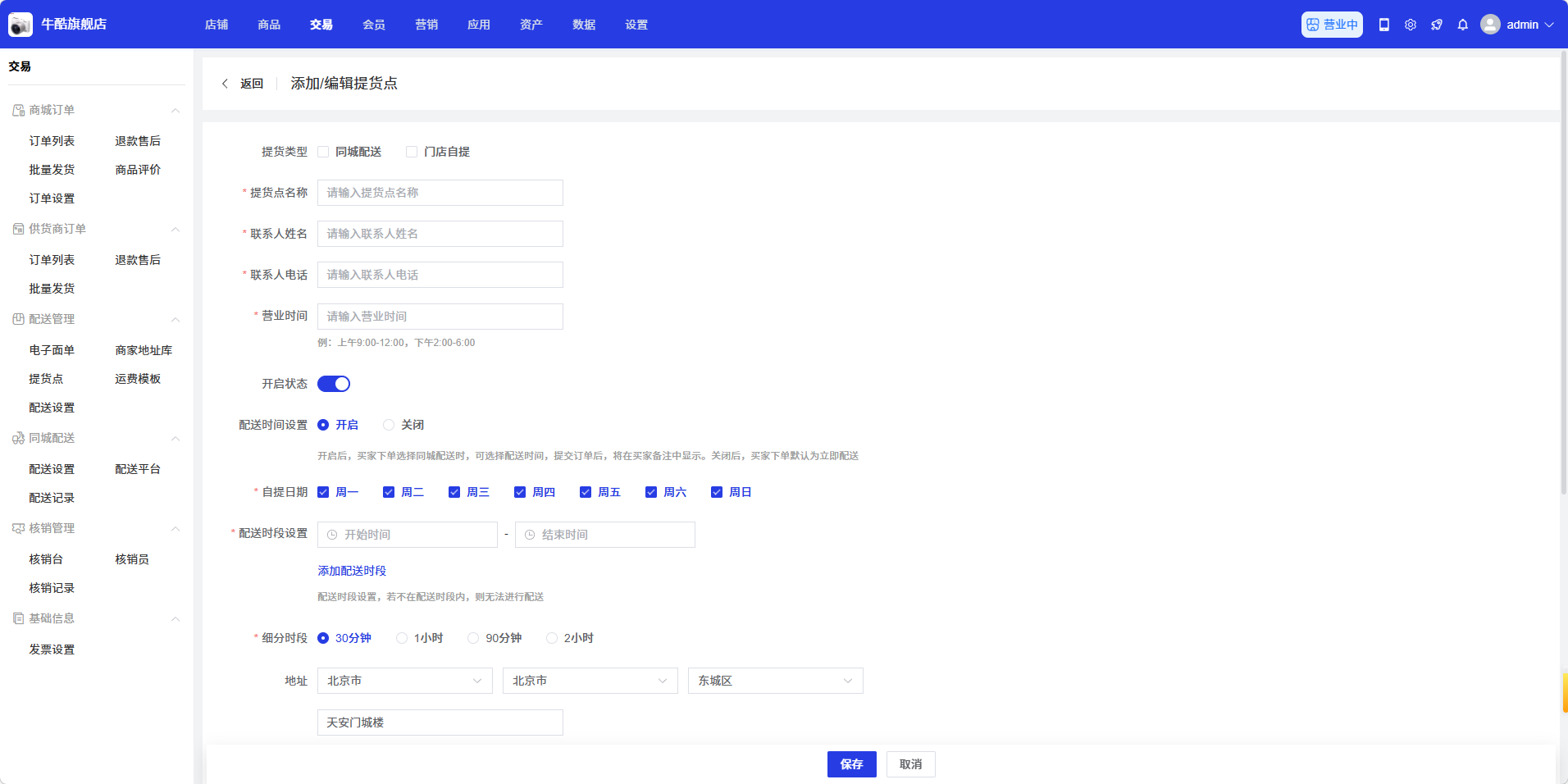The height and width of the screenshot is (784, 1568).
Task: Toggle the 开启状态 switch
Action: coord(334,384)
